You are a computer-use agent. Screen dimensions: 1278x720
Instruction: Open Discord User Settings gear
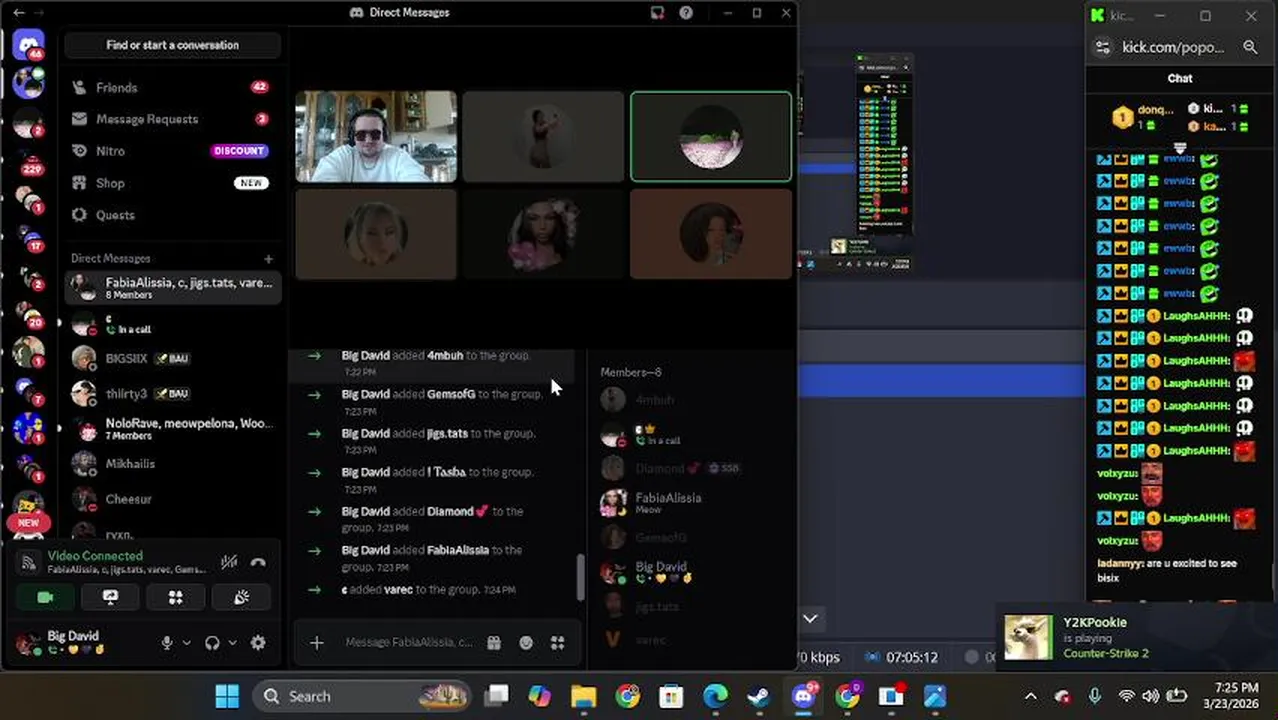coord(258,643)
